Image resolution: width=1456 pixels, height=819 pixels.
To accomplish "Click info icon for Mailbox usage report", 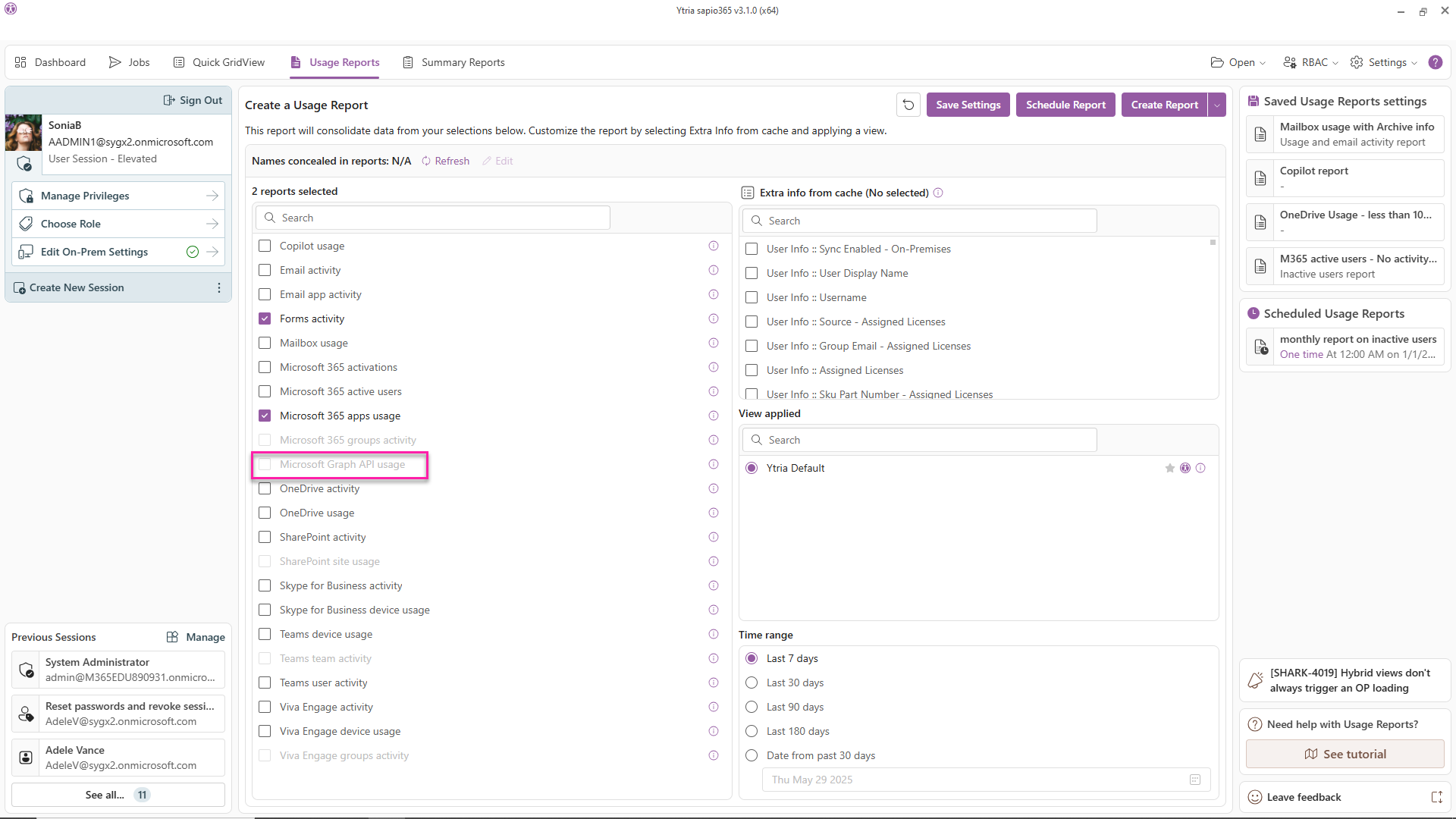I will (713, 343).
